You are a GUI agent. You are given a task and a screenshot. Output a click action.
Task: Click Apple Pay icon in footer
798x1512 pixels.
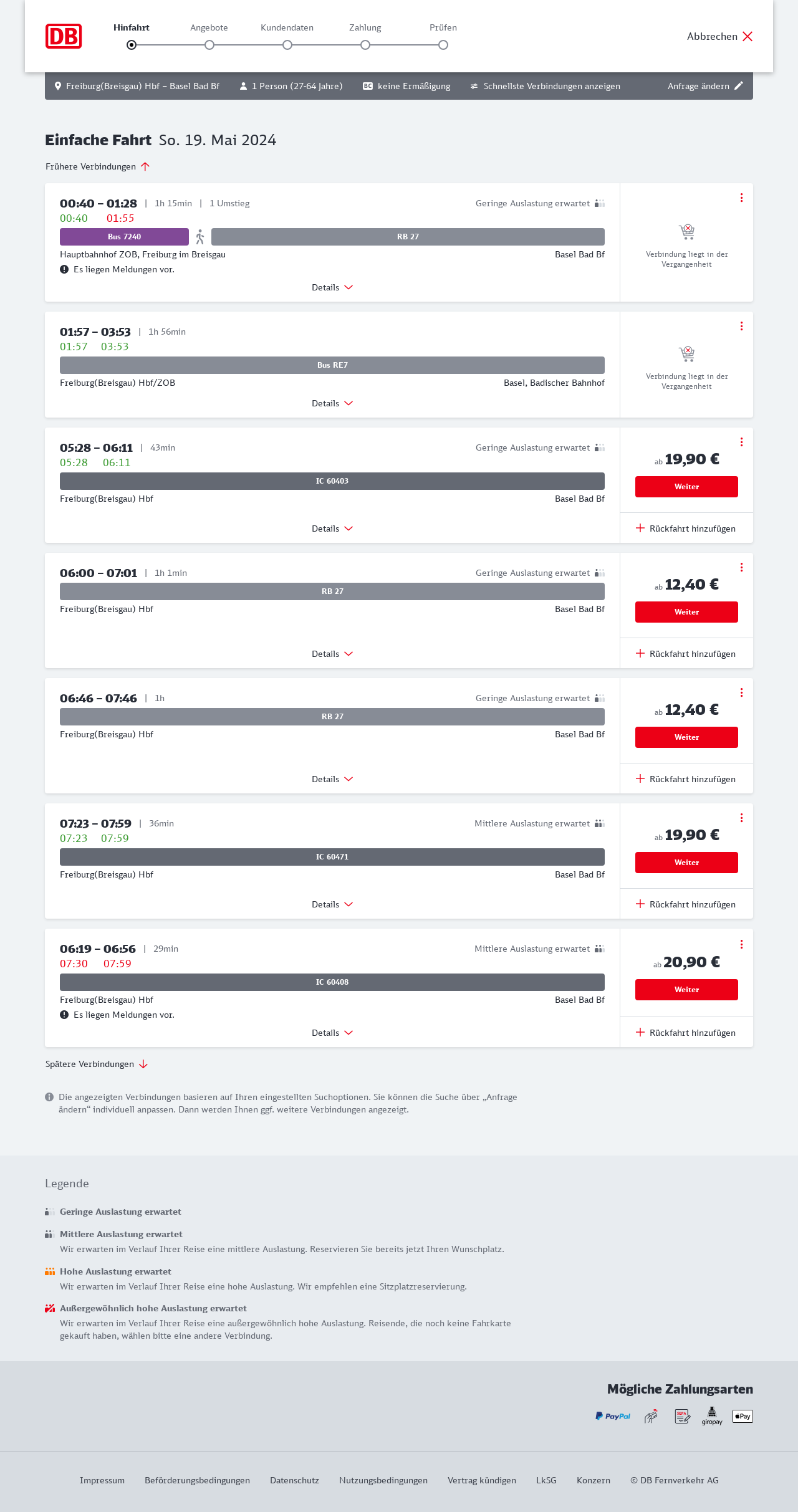pos(743,1416)
